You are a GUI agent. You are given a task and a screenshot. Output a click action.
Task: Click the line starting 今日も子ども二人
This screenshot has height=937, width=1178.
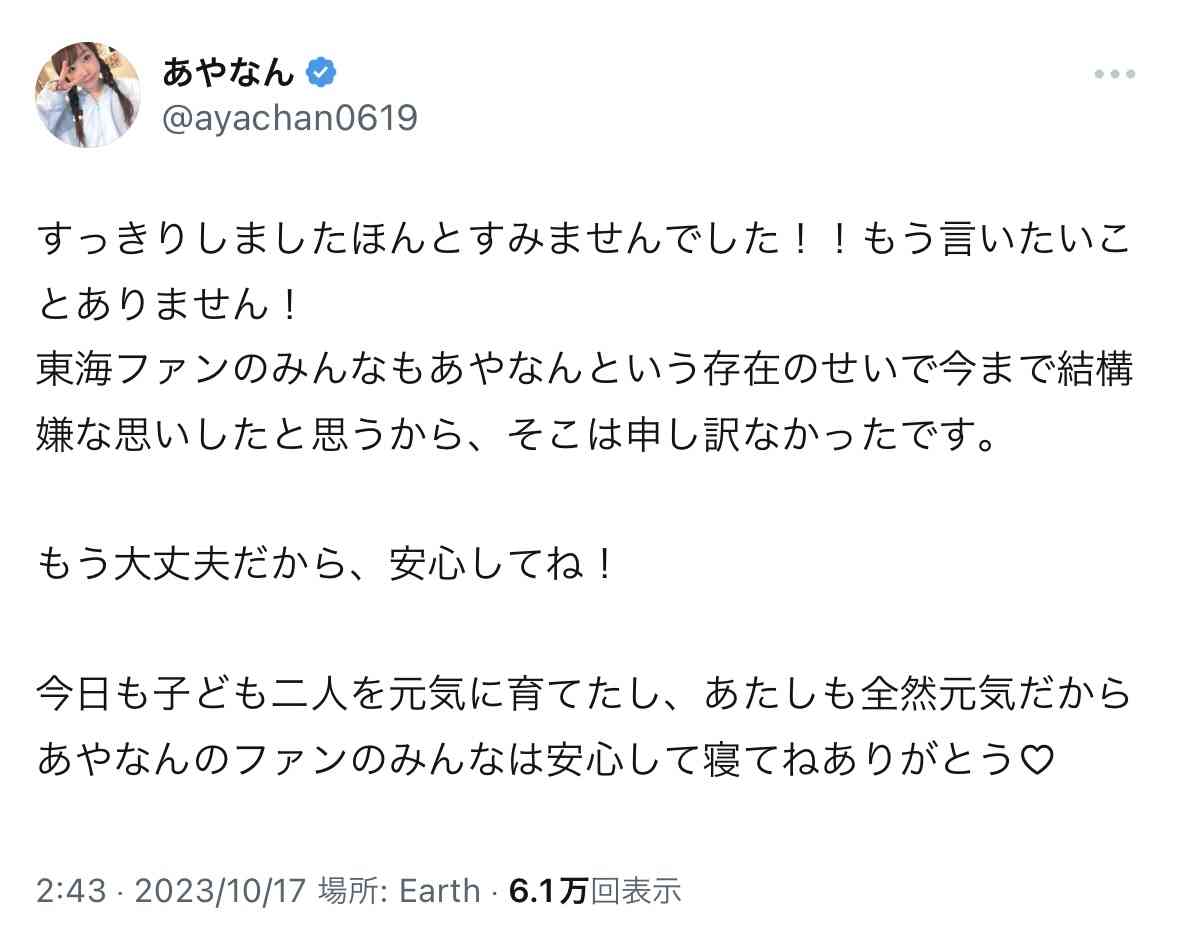(584, 694)
